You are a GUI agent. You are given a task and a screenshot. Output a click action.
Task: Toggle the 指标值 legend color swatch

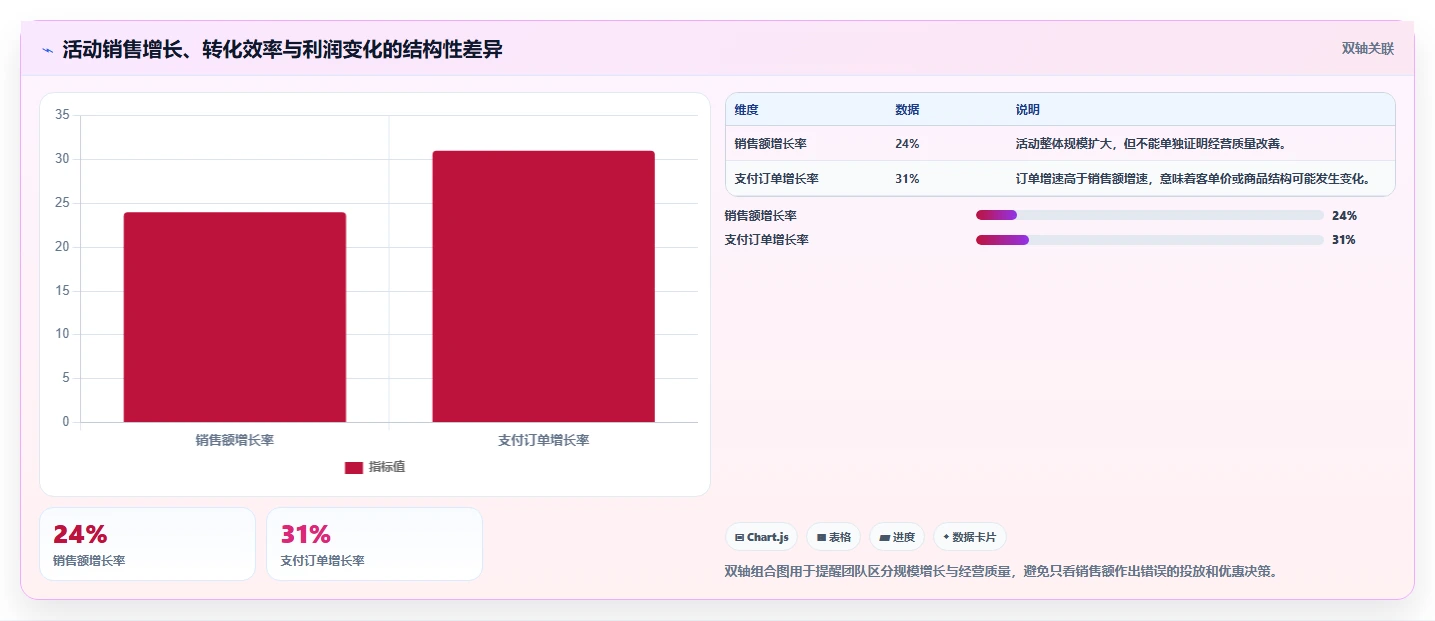[x=354, y=468]
